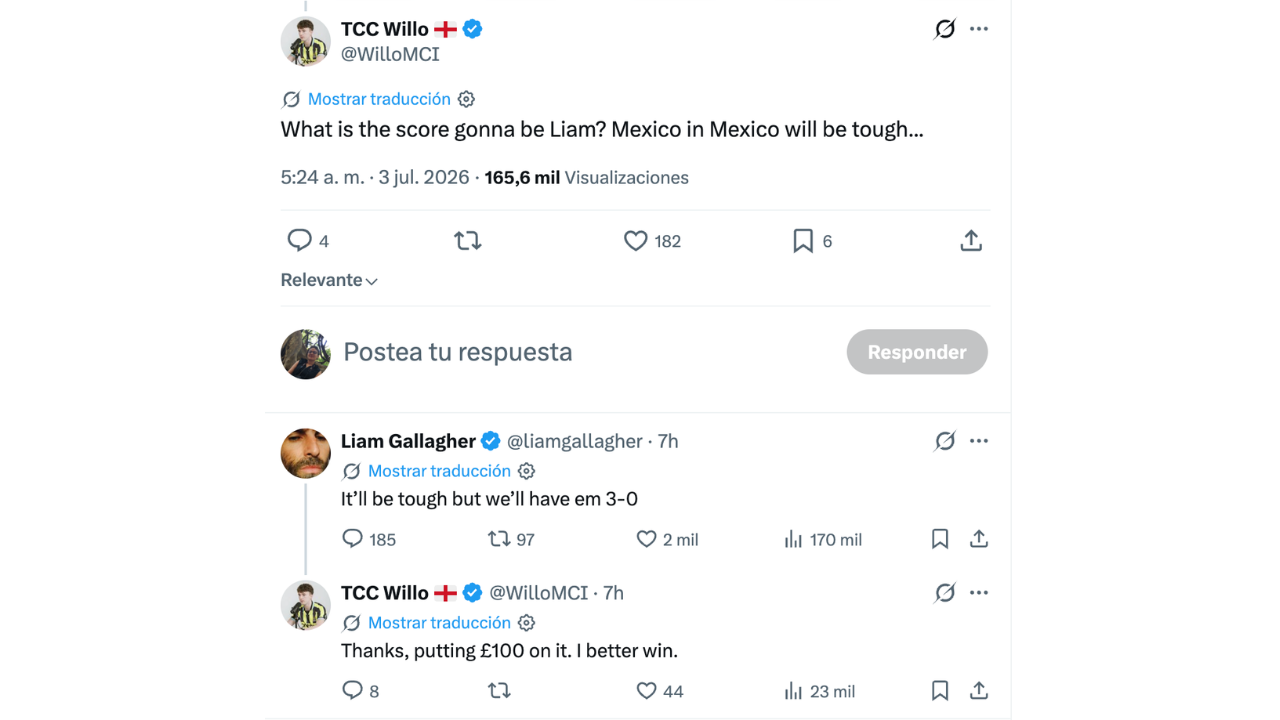Like the main post with 182 likes
Viewport: 1280px width, 720px height.
click(635, 240)
